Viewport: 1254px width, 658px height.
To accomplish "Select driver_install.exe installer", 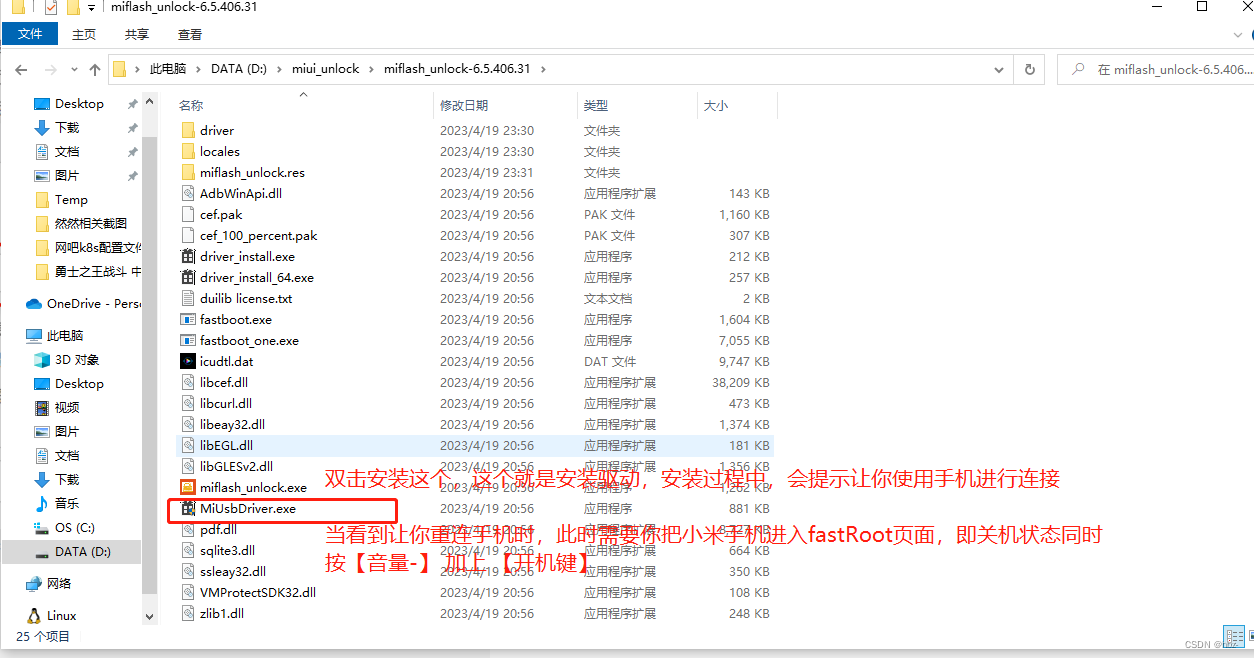I will (247, 256).
